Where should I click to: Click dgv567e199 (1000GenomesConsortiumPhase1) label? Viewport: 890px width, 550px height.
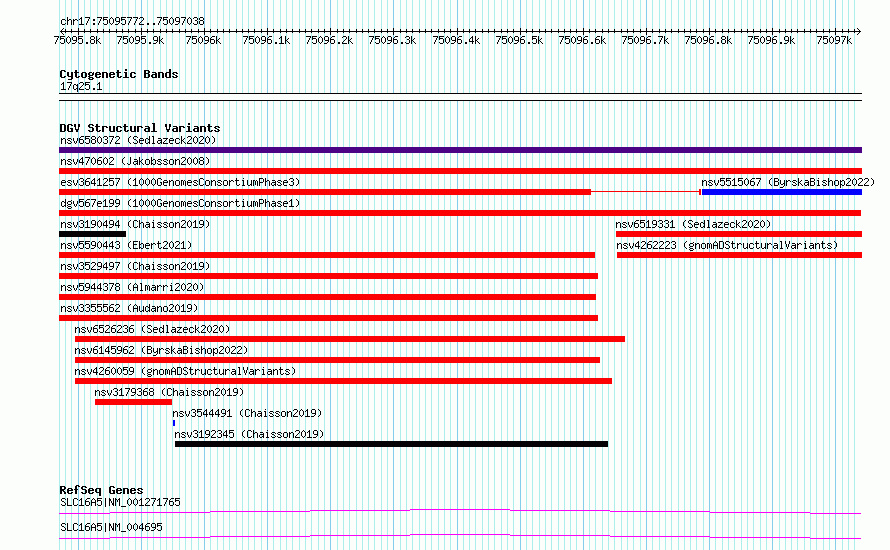click(x=180, y=203)
